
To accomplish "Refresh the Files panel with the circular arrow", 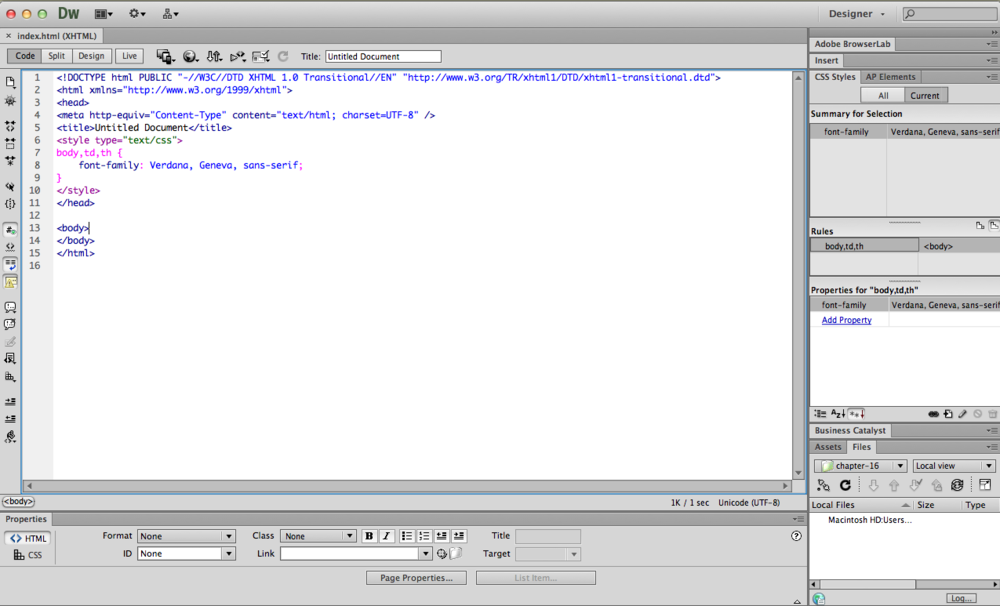I will pos(845,484).
